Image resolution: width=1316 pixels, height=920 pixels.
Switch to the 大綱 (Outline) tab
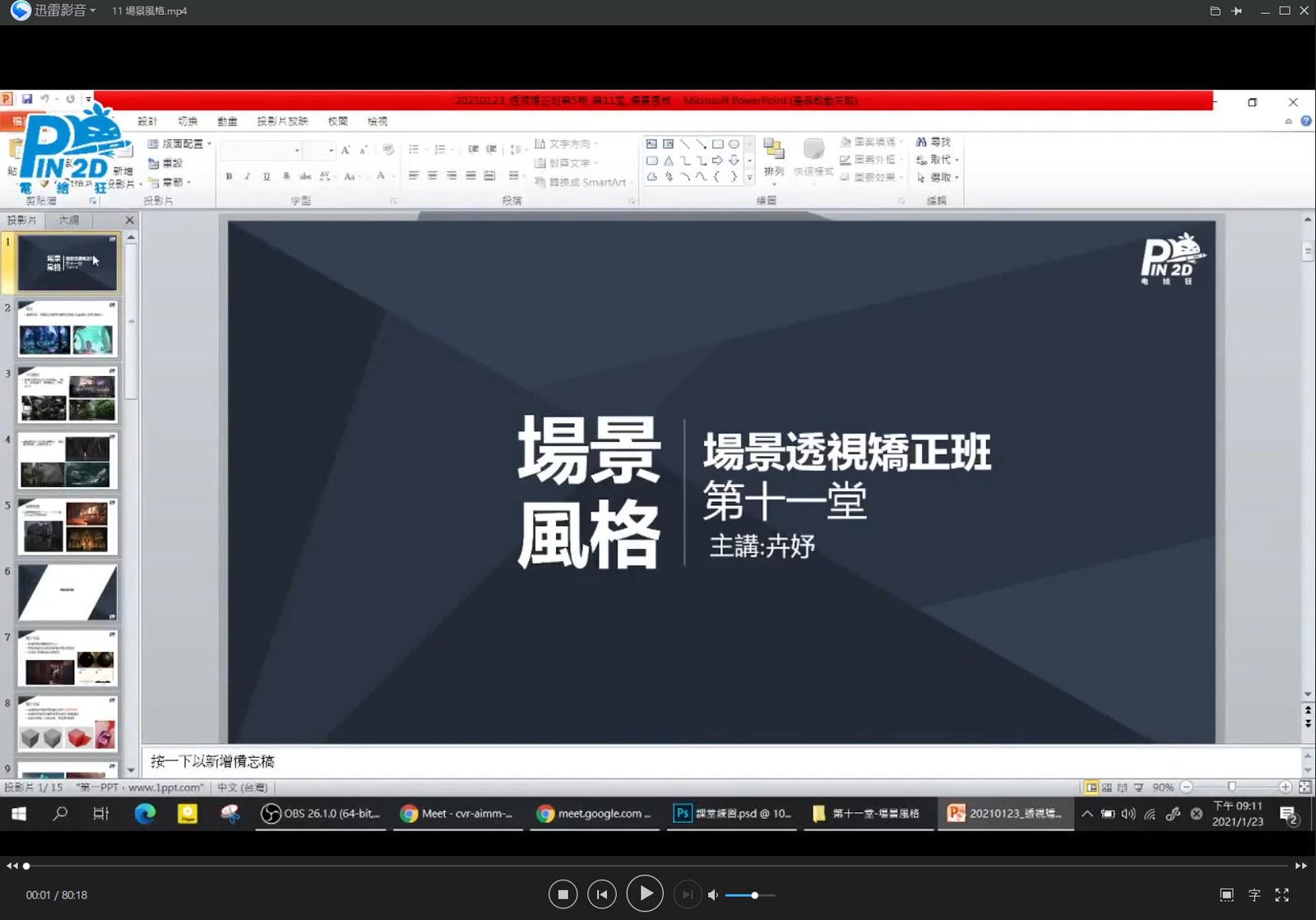pyautogui.click(x=69, y=220)
